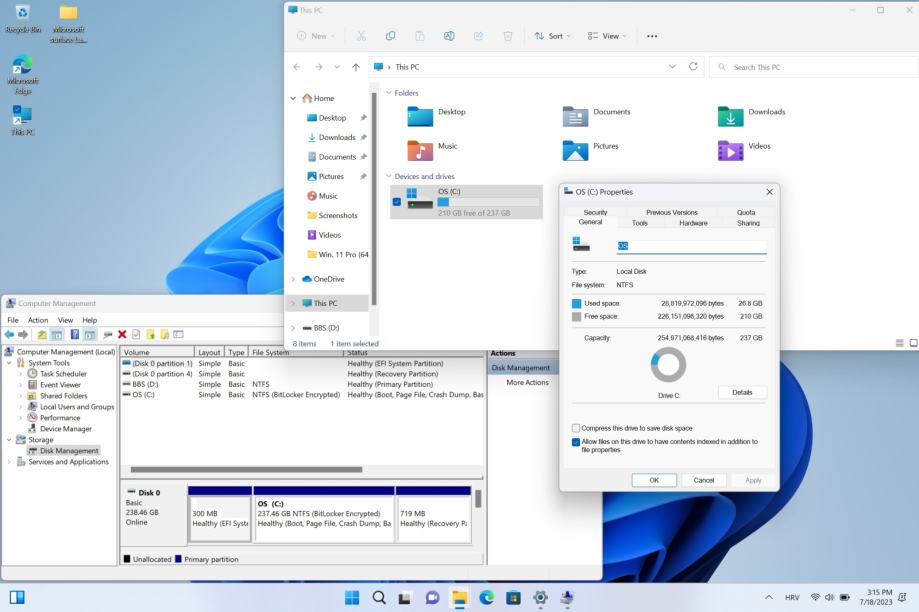The image size is (919, 612).
Task: Click the red X delete icon
Action: coord(122,334)
